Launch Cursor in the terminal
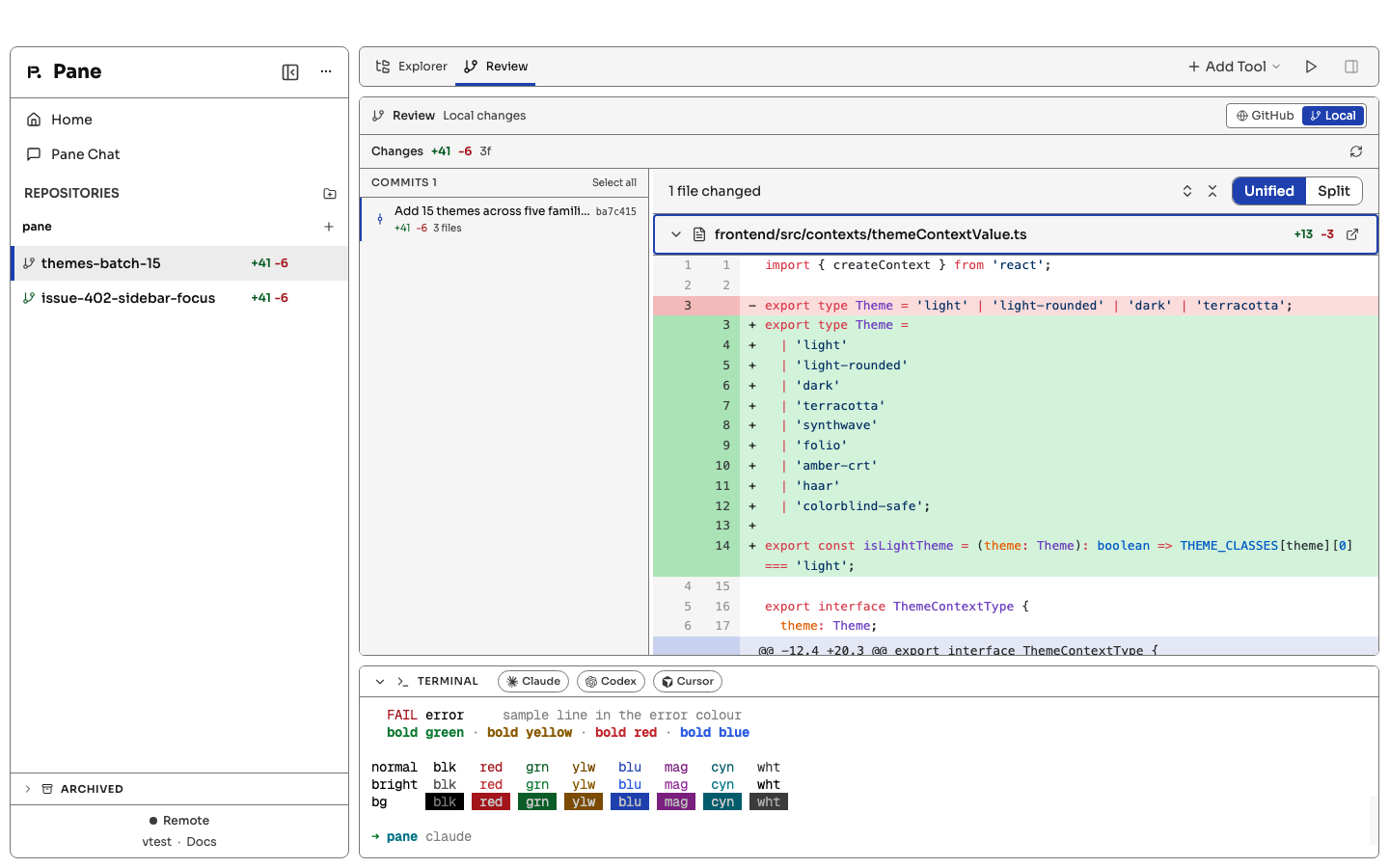The width and height of the screenshot is (1389, 868). pyautogui.click(x=688, y=682)
